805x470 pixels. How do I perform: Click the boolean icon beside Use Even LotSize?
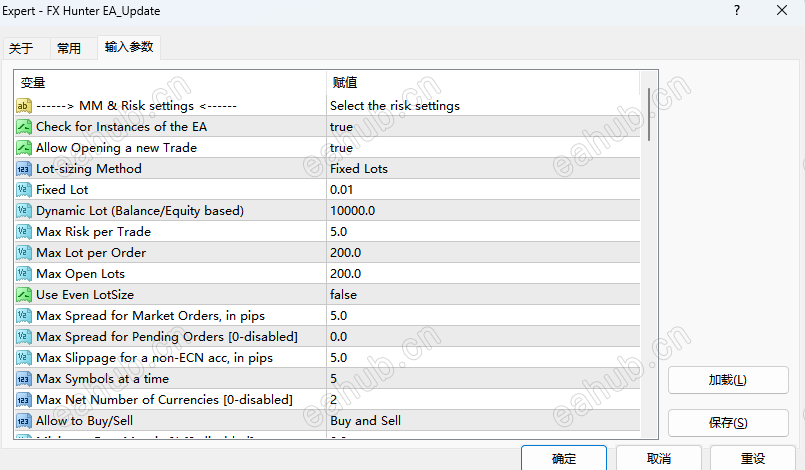pyautogui.click(x=24, y=295)
